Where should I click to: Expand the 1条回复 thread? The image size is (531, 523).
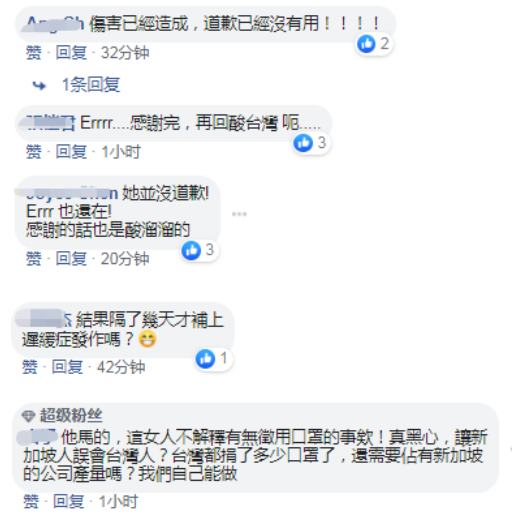tap(91, 85)
